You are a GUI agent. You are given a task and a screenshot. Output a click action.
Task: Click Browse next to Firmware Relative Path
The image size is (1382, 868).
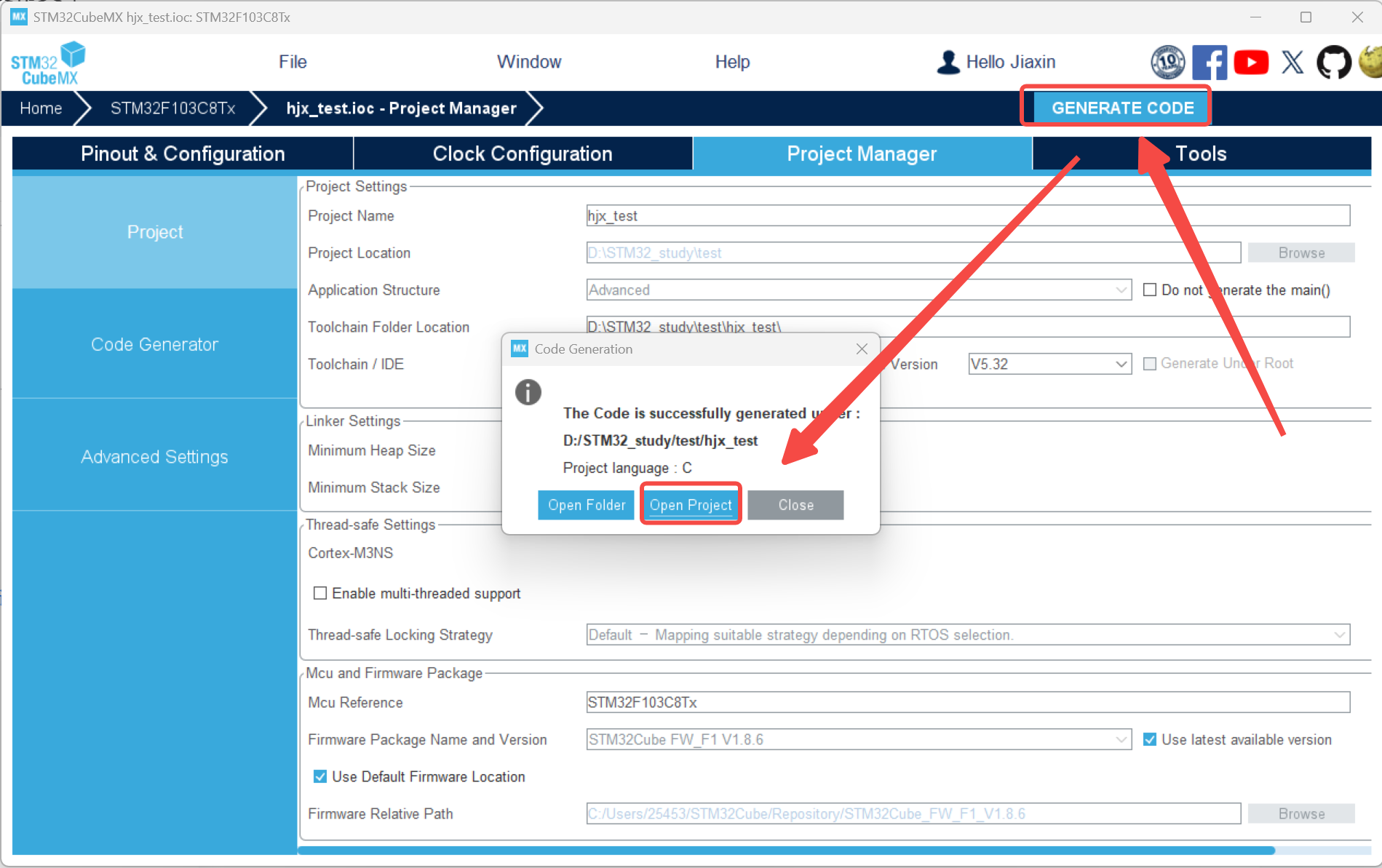1301,813
